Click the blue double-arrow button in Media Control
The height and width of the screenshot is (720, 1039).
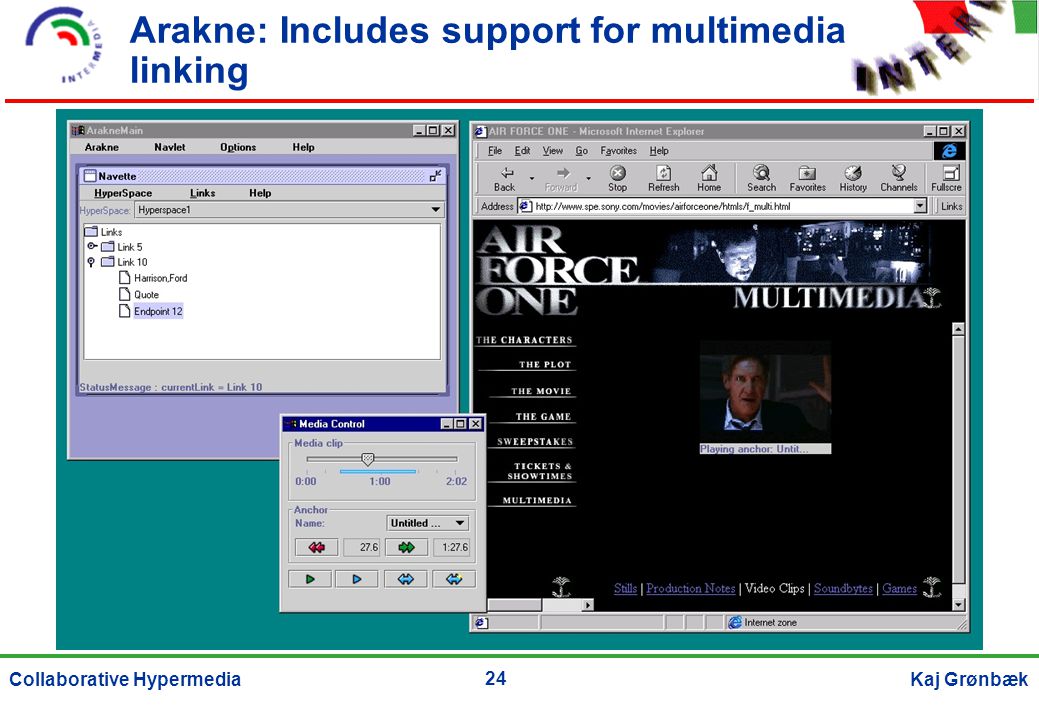pyautogui.click(x=406, y=579)
